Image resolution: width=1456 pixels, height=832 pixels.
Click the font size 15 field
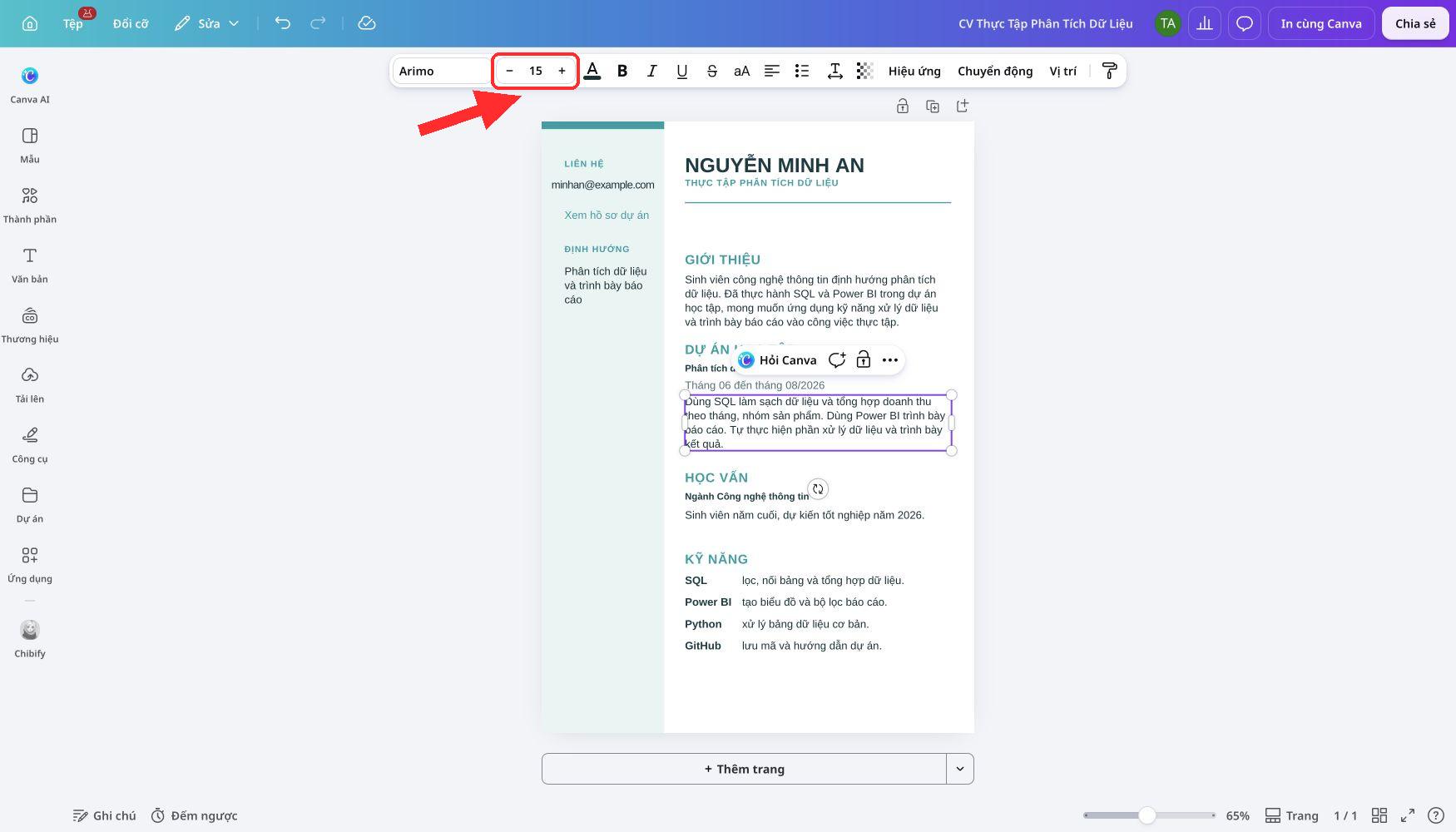click(536, 71)
